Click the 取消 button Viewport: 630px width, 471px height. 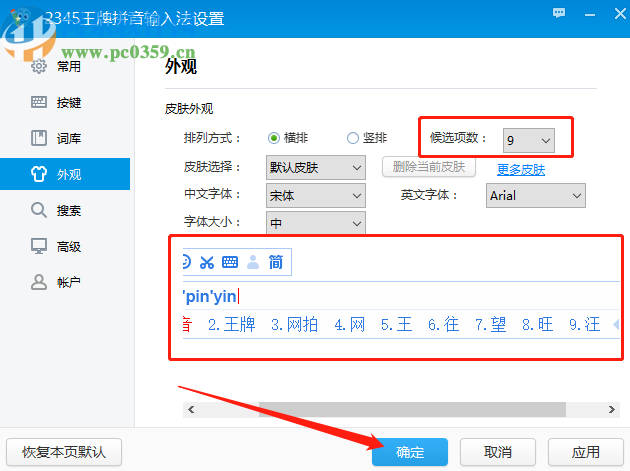point(498,452)
